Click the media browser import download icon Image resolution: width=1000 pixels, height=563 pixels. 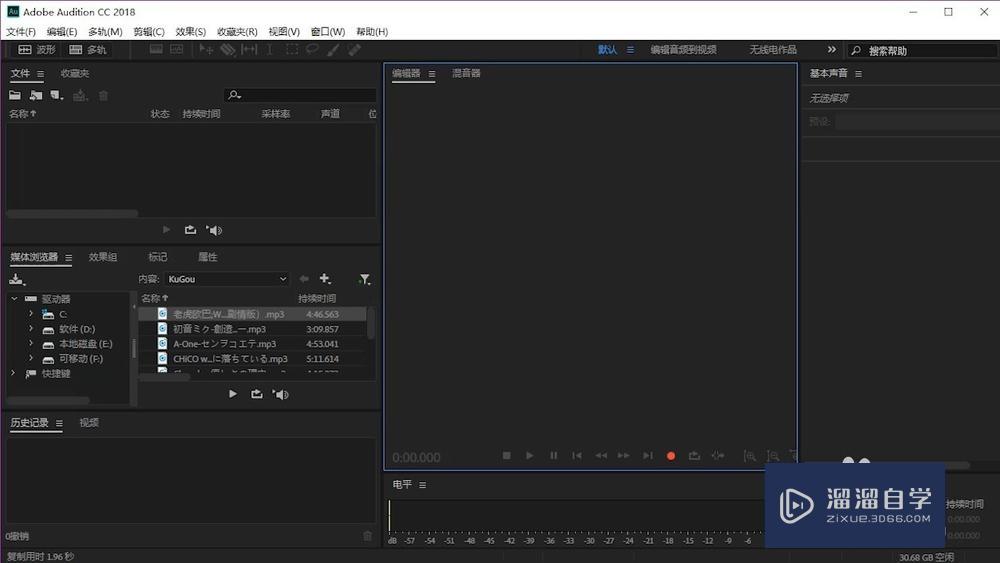point(17,279)
